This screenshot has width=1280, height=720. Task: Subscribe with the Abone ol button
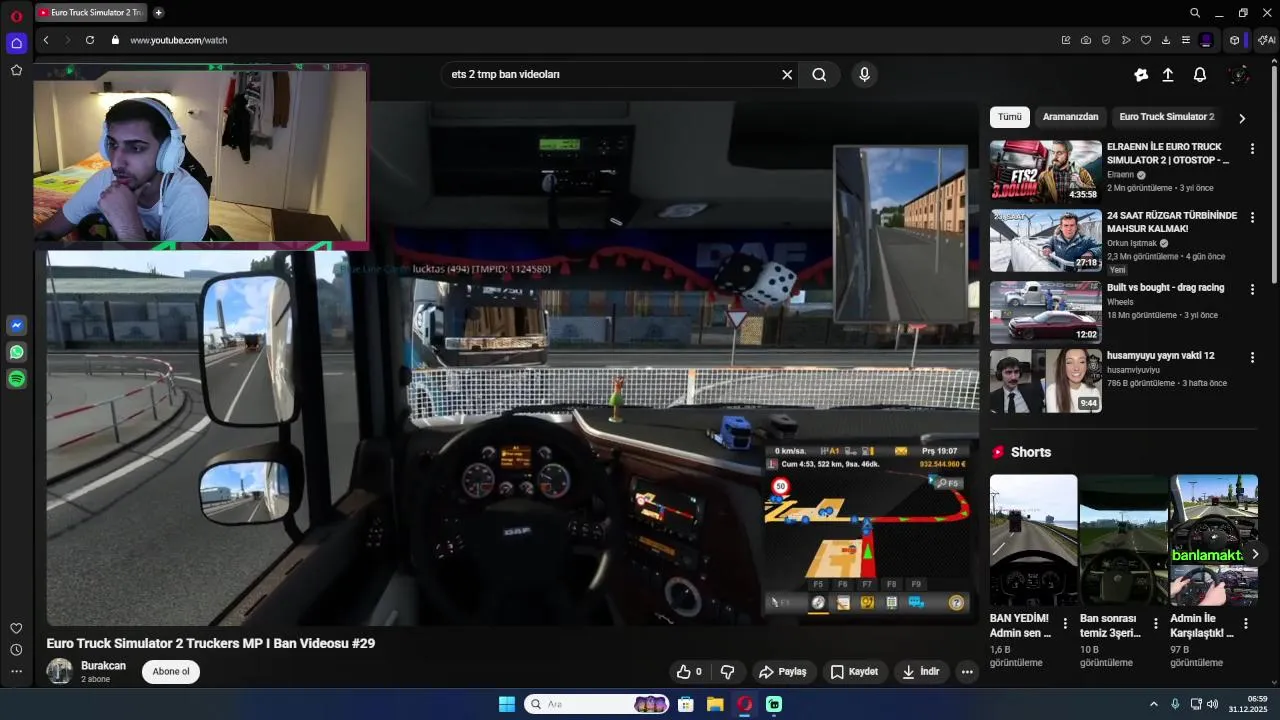(171, 672)
